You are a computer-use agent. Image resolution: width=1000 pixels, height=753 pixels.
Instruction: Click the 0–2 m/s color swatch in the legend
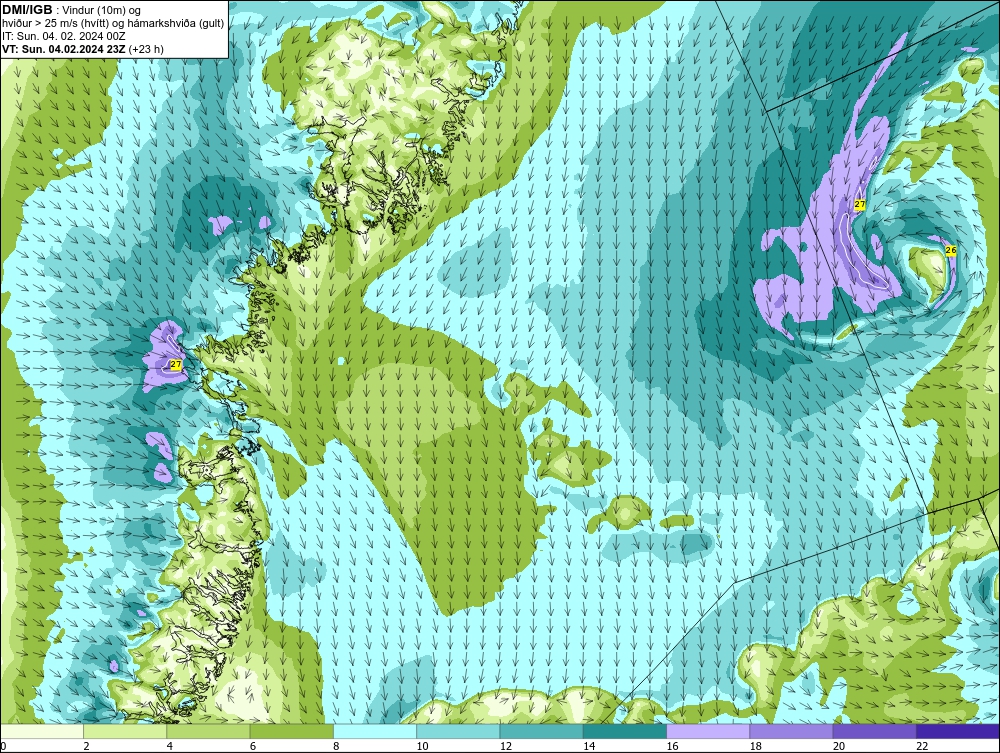[x=41, y=731]
